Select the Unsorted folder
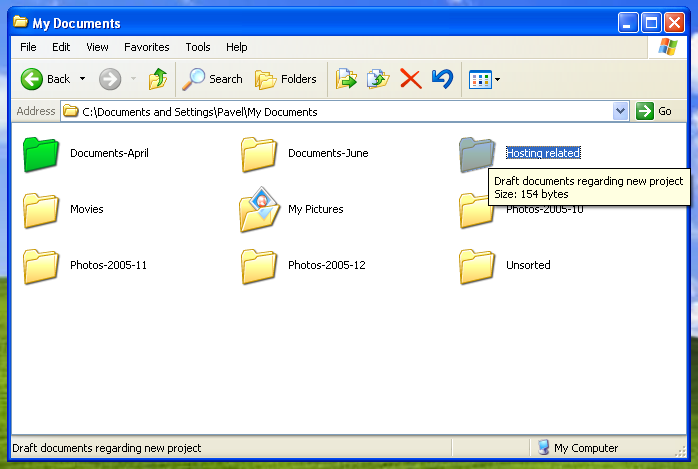 click(x=477, y=266)
